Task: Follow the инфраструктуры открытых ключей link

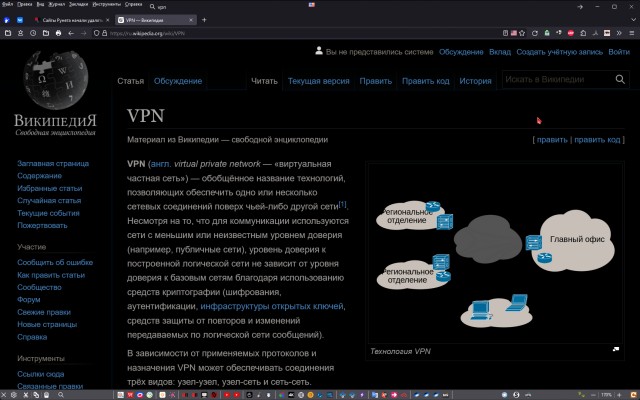Action: coord(272,306)
